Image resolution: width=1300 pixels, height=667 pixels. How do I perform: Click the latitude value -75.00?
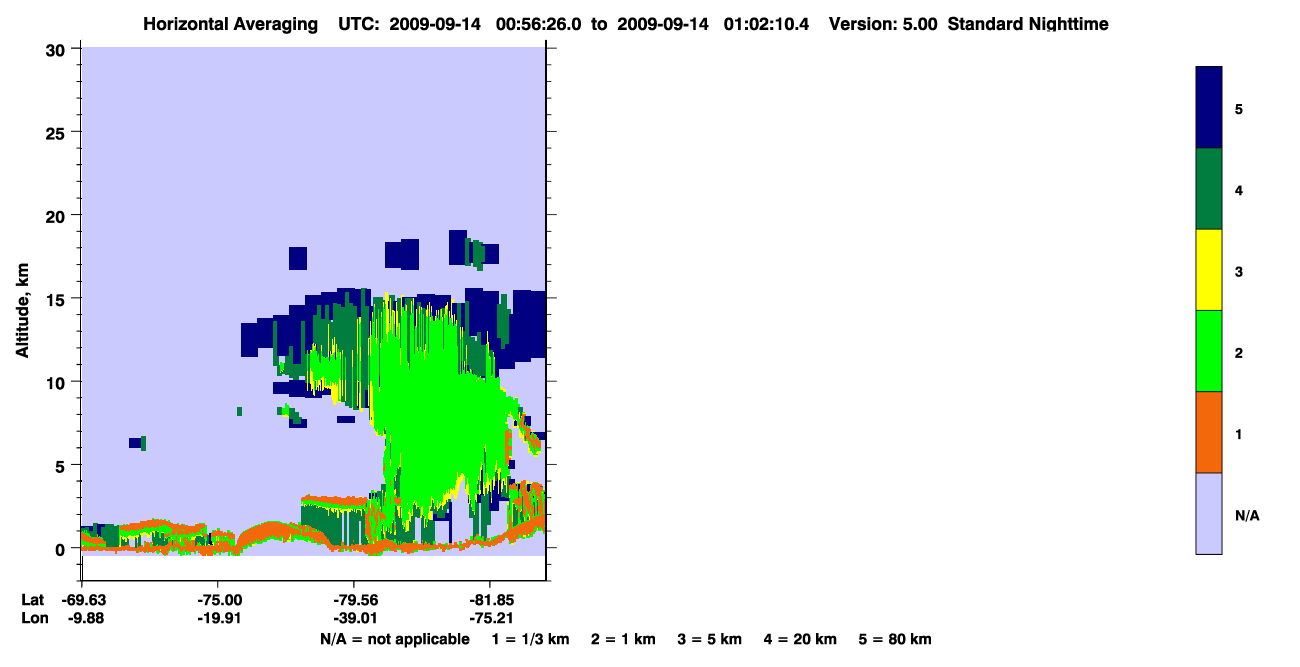(218, 600)
